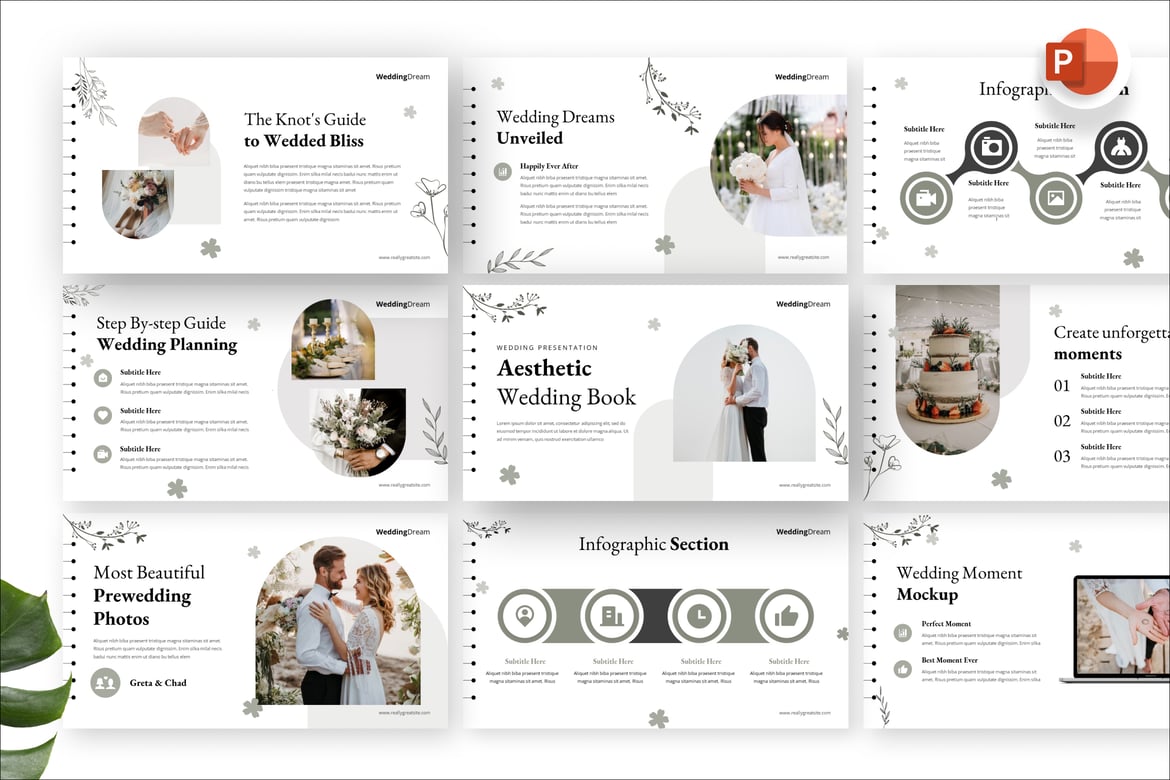Screen dimensions: 1170x780
Task: Click the PowerPoint logo badge
Action: pyautogui.click(x=1081, y=64)
